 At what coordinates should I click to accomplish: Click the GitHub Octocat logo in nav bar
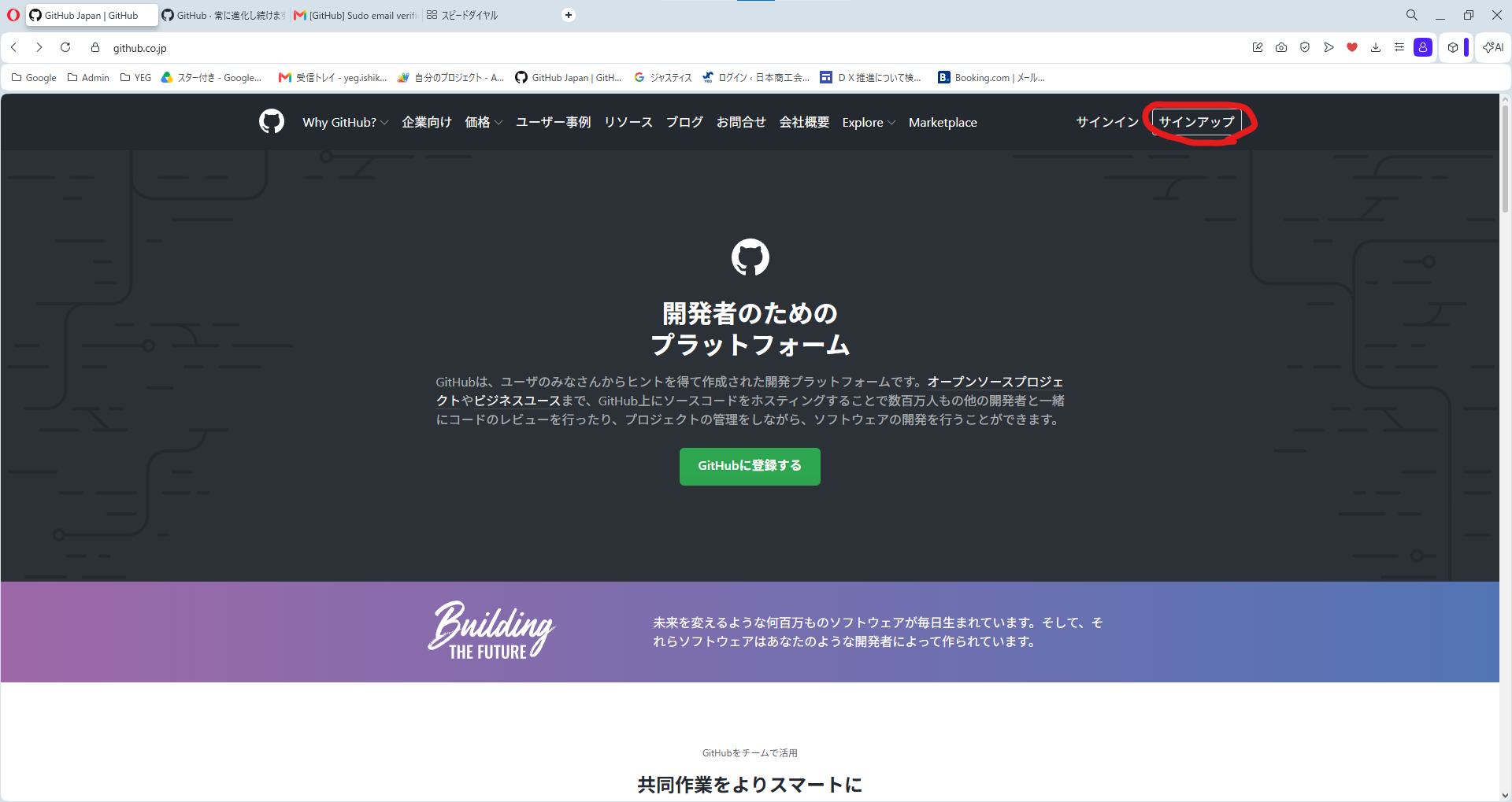[272, 121]
